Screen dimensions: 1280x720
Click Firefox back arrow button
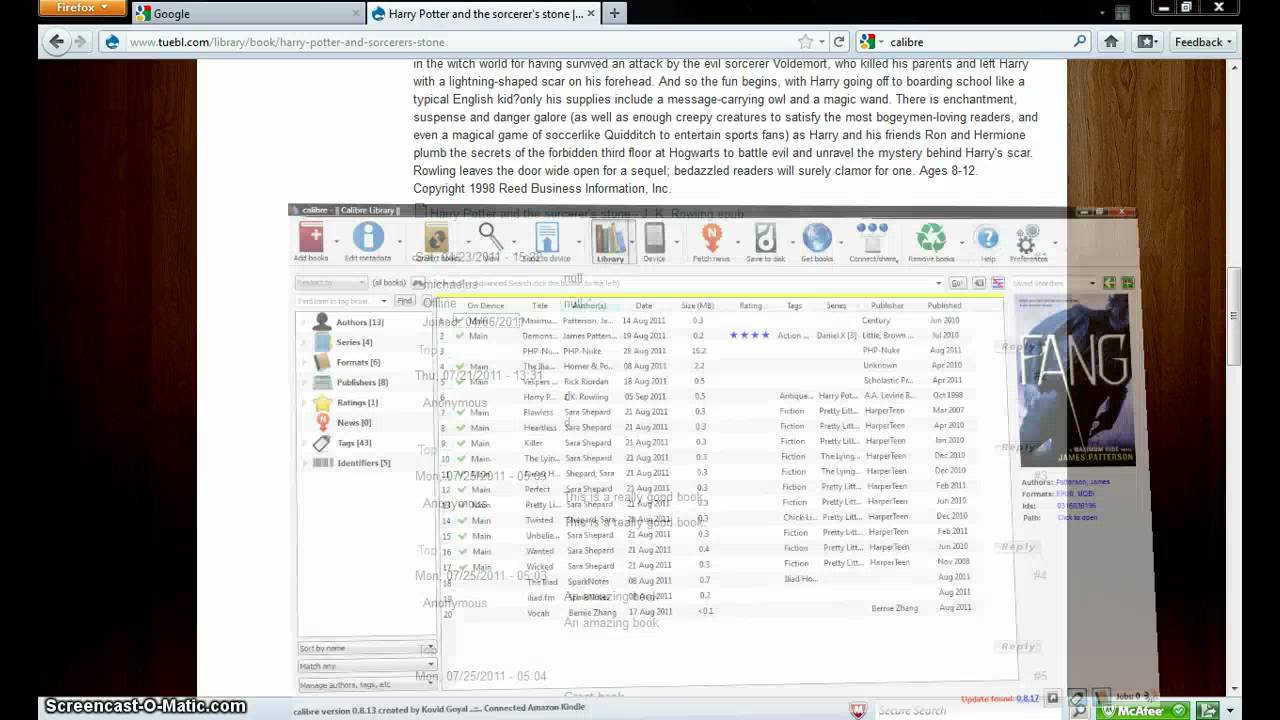[x=56, y=42]
